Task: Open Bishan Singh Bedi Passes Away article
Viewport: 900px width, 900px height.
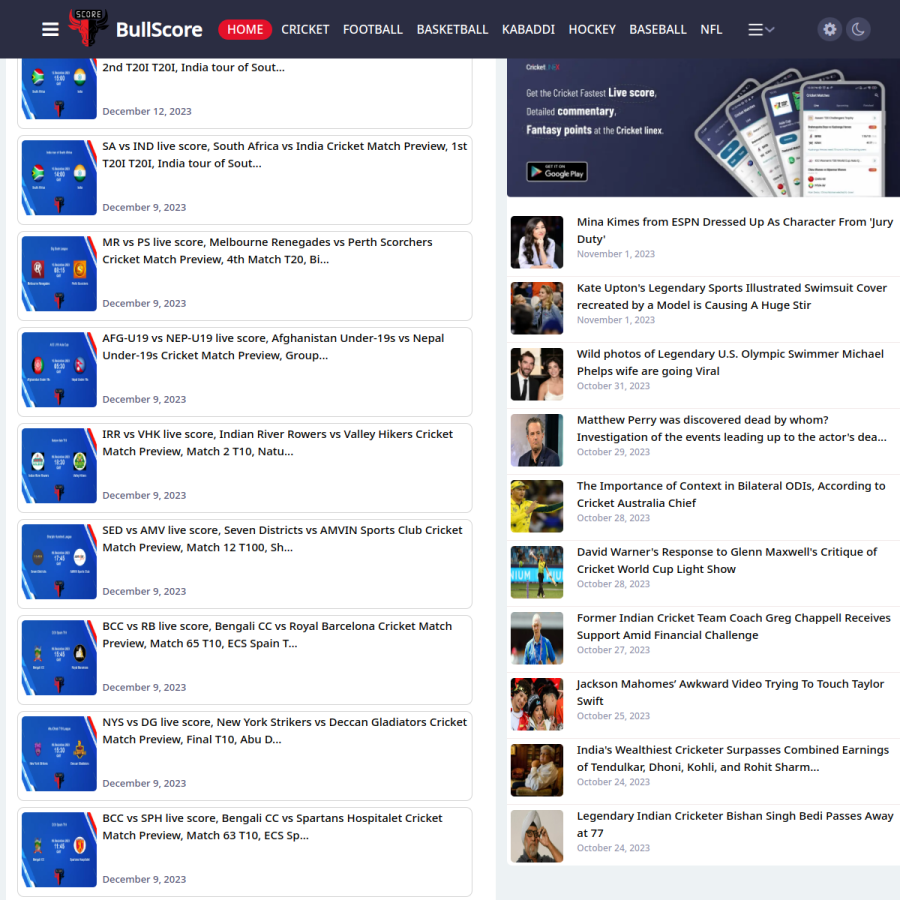Action: click(735, 824)
